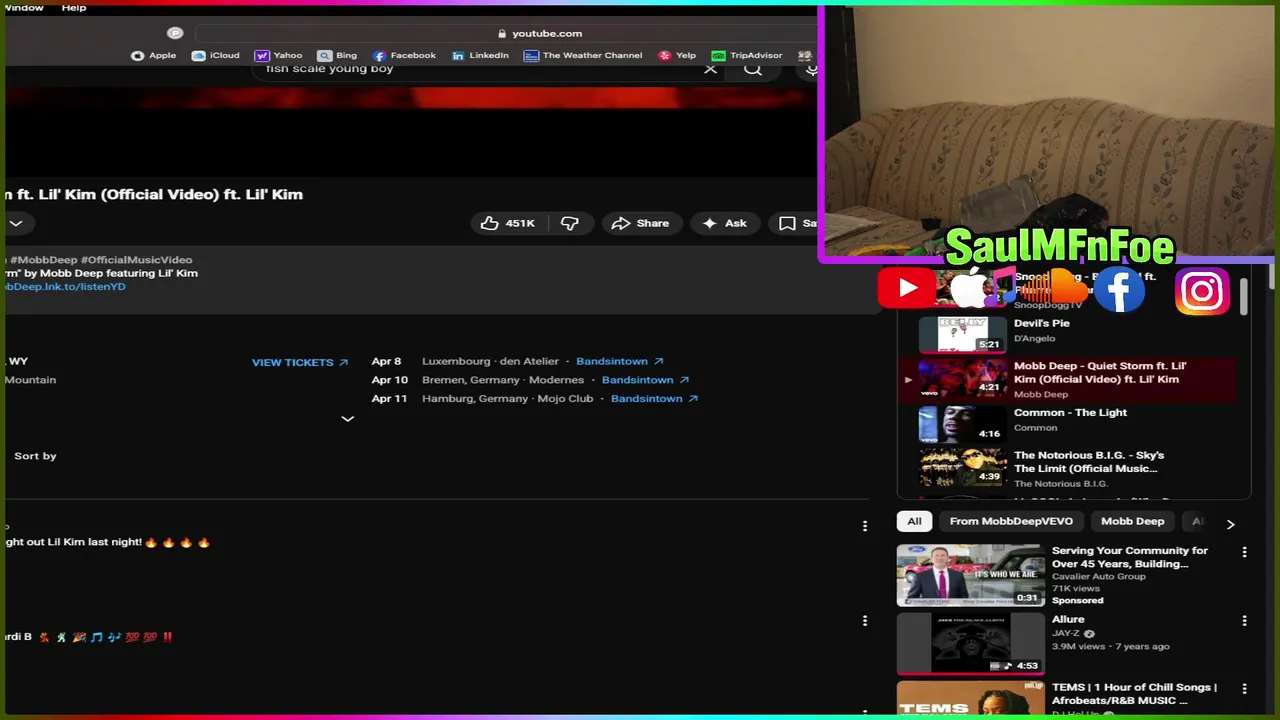Share this Mobb Deep video
Image resolution: width=1280 pixels, height=720 pixels.
(641, 223)
